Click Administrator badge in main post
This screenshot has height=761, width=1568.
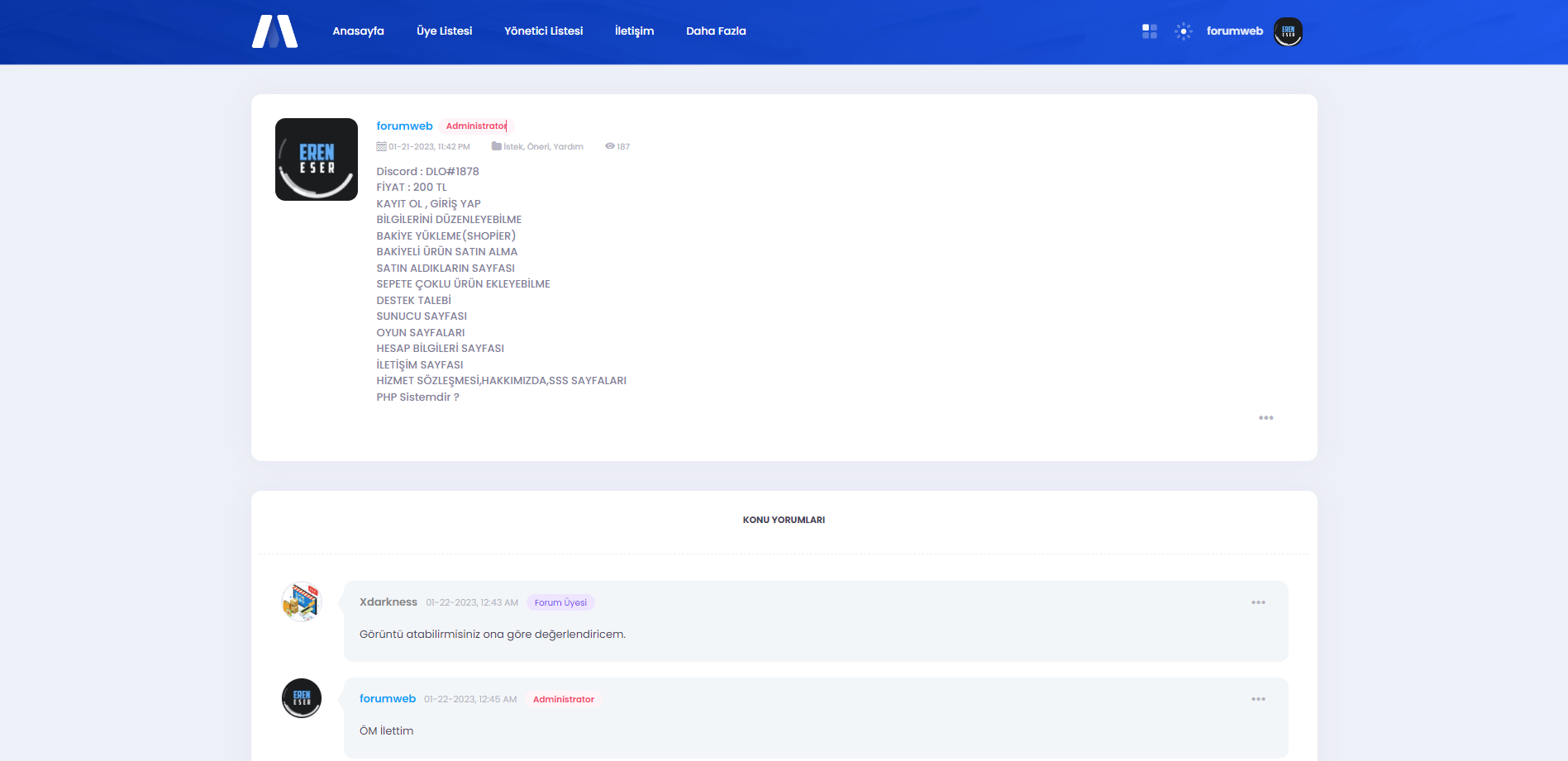click(476, 126)
